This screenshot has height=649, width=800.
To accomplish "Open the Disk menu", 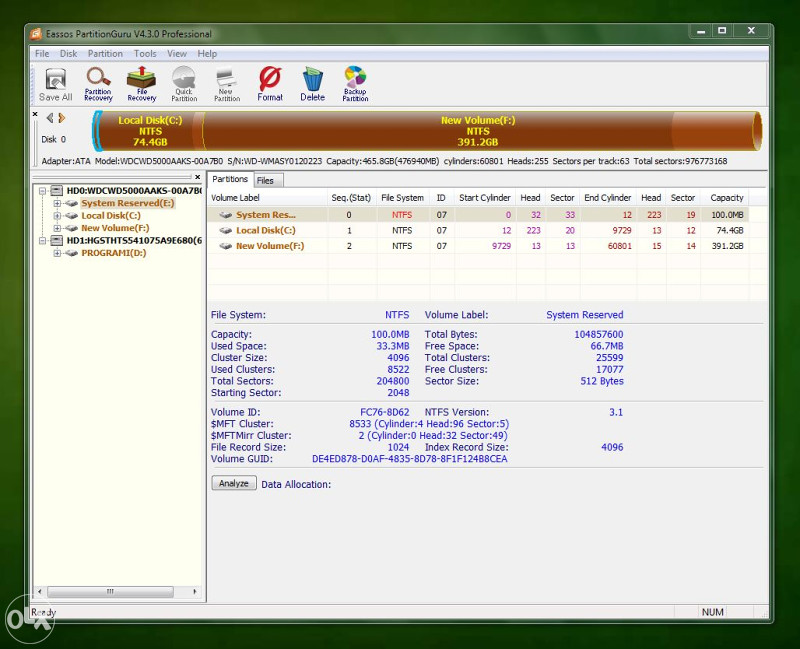I will (68, 54).
